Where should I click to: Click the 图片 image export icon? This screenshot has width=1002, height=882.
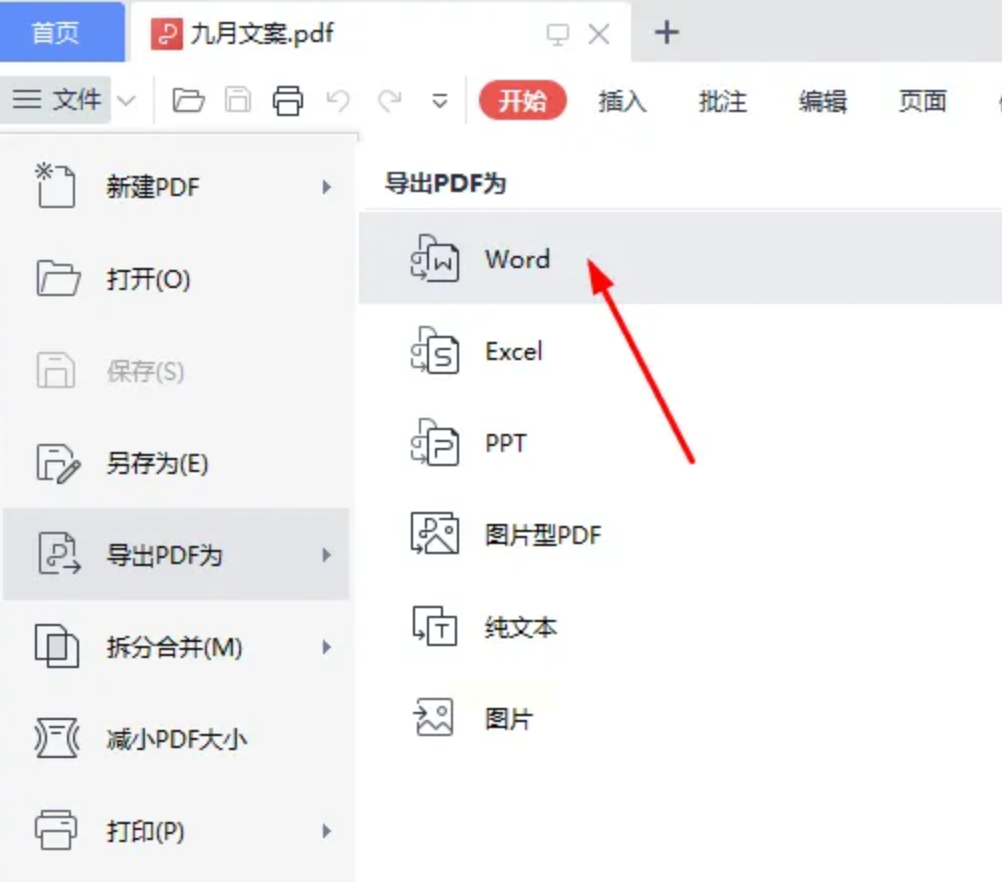pyautogui.click(x=434, y=718)
